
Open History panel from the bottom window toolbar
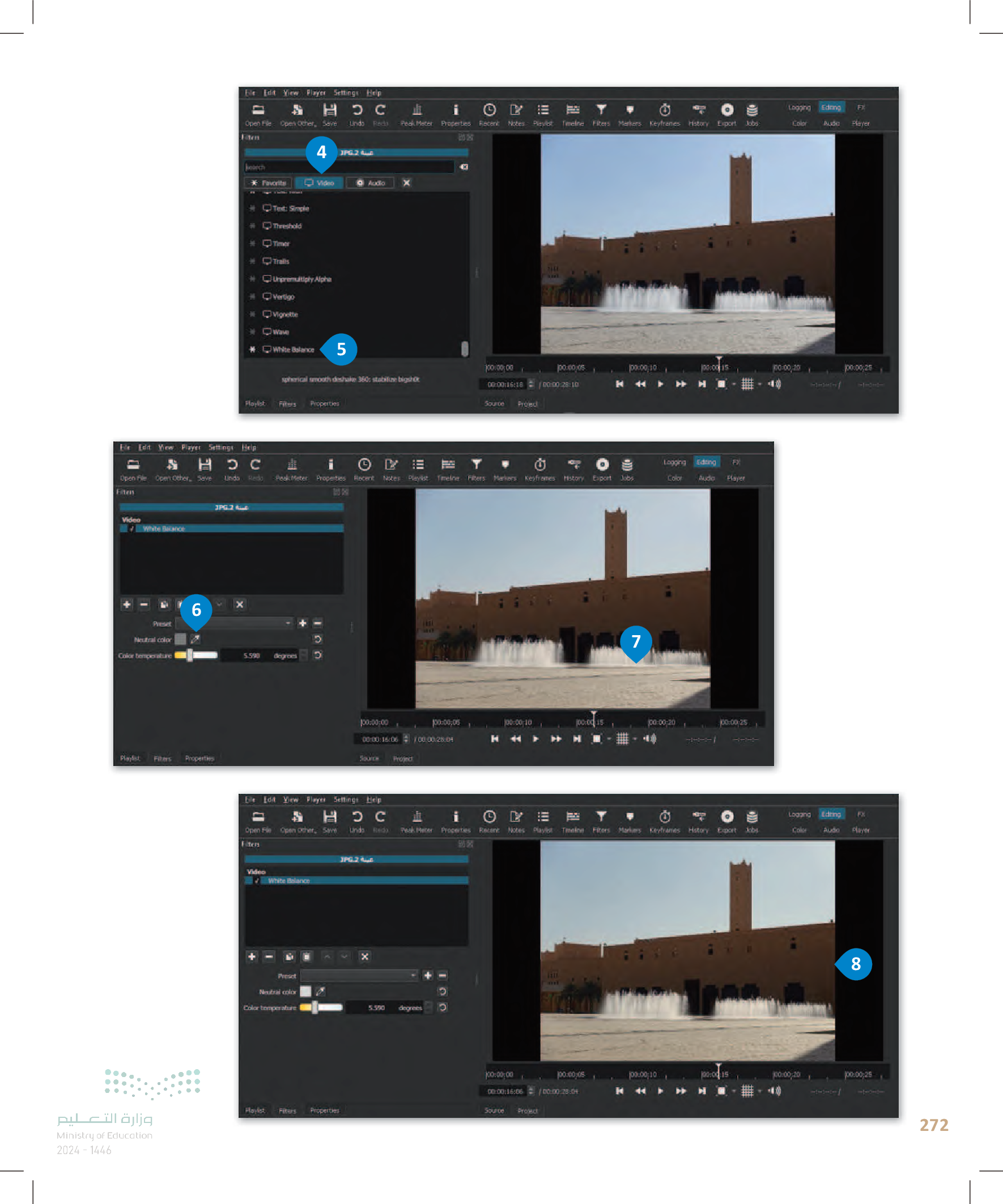[698, 817]
